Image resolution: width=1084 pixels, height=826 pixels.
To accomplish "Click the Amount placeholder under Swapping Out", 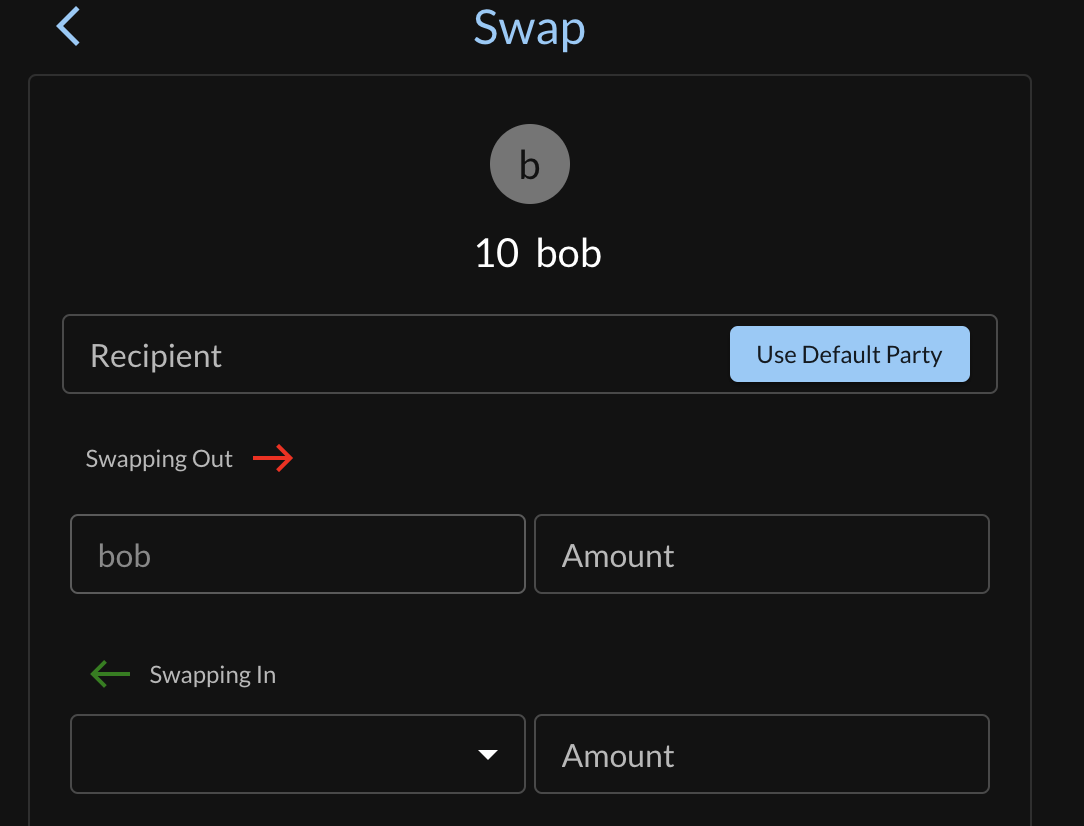I will [618, 556].
